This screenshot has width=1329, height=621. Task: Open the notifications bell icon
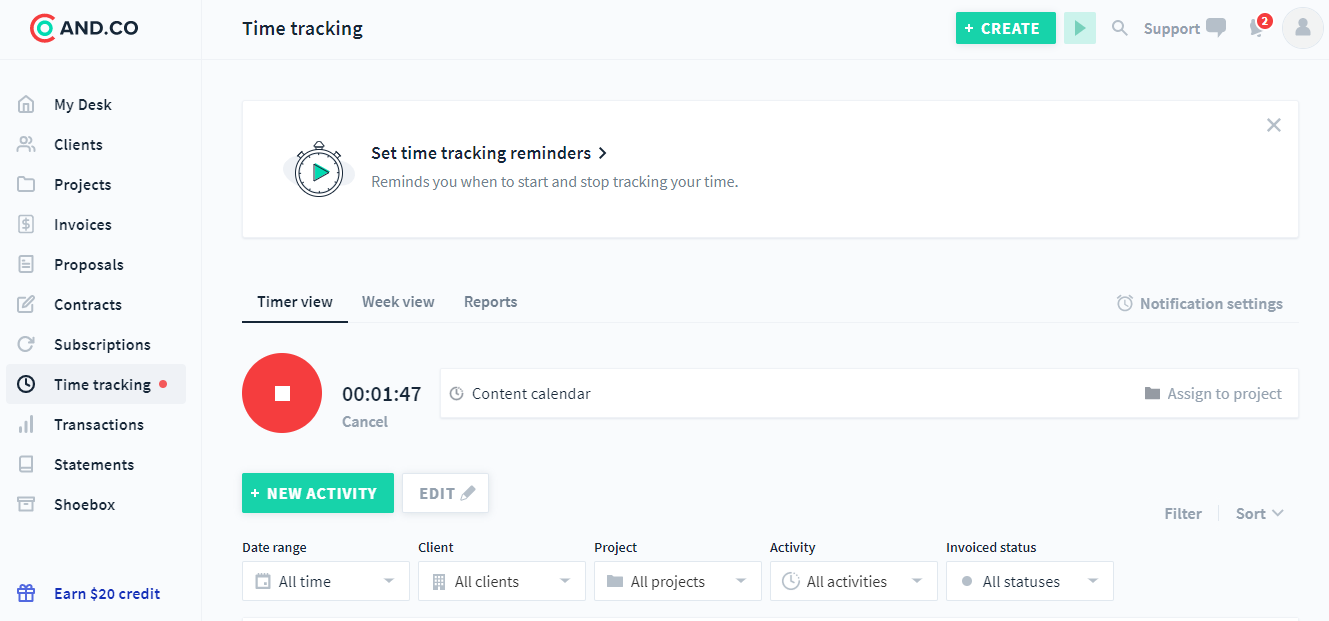tap(1258, 27)
